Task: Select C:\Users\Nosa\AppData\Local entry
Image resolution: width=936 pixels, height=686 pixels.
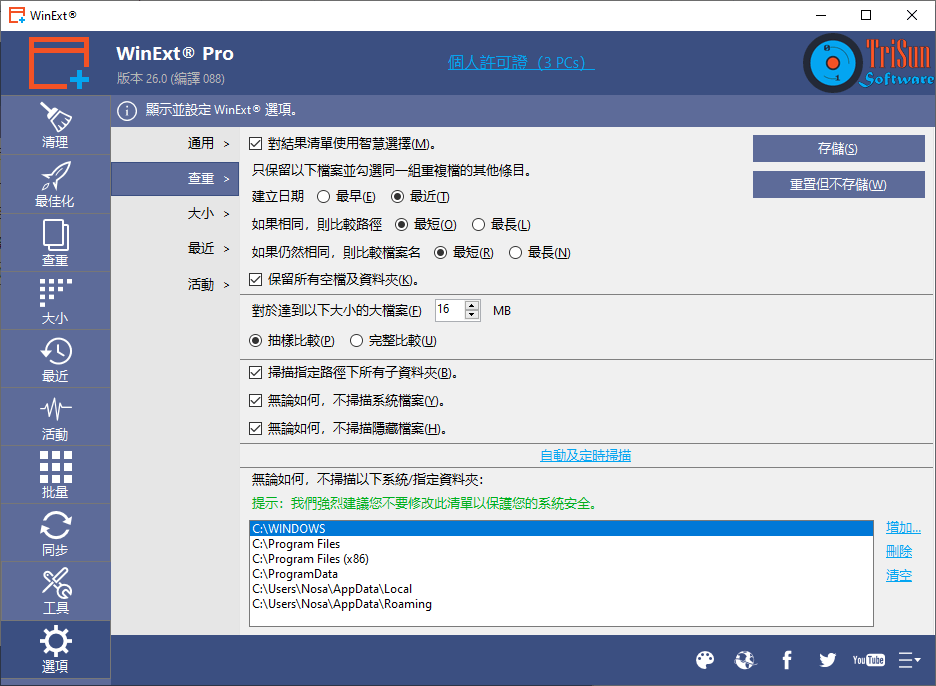Action: (561, 589)
